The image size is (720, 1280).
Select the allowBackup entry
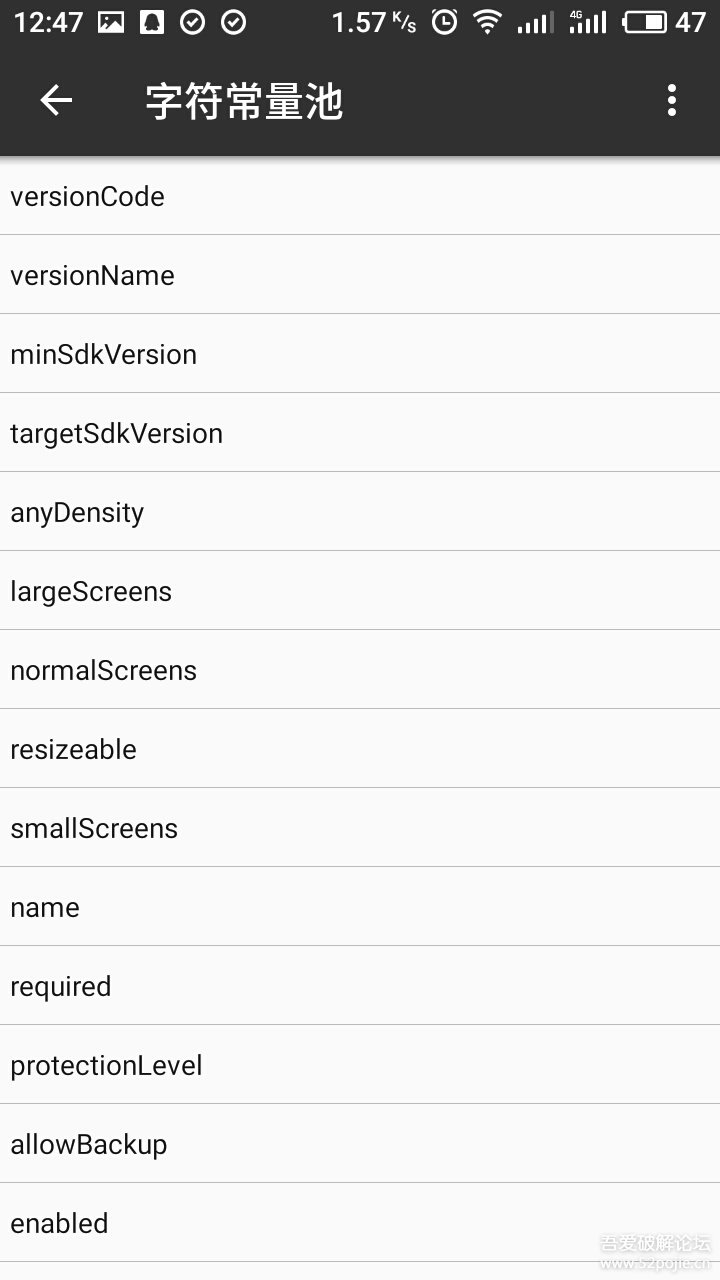click(360, 1144)
